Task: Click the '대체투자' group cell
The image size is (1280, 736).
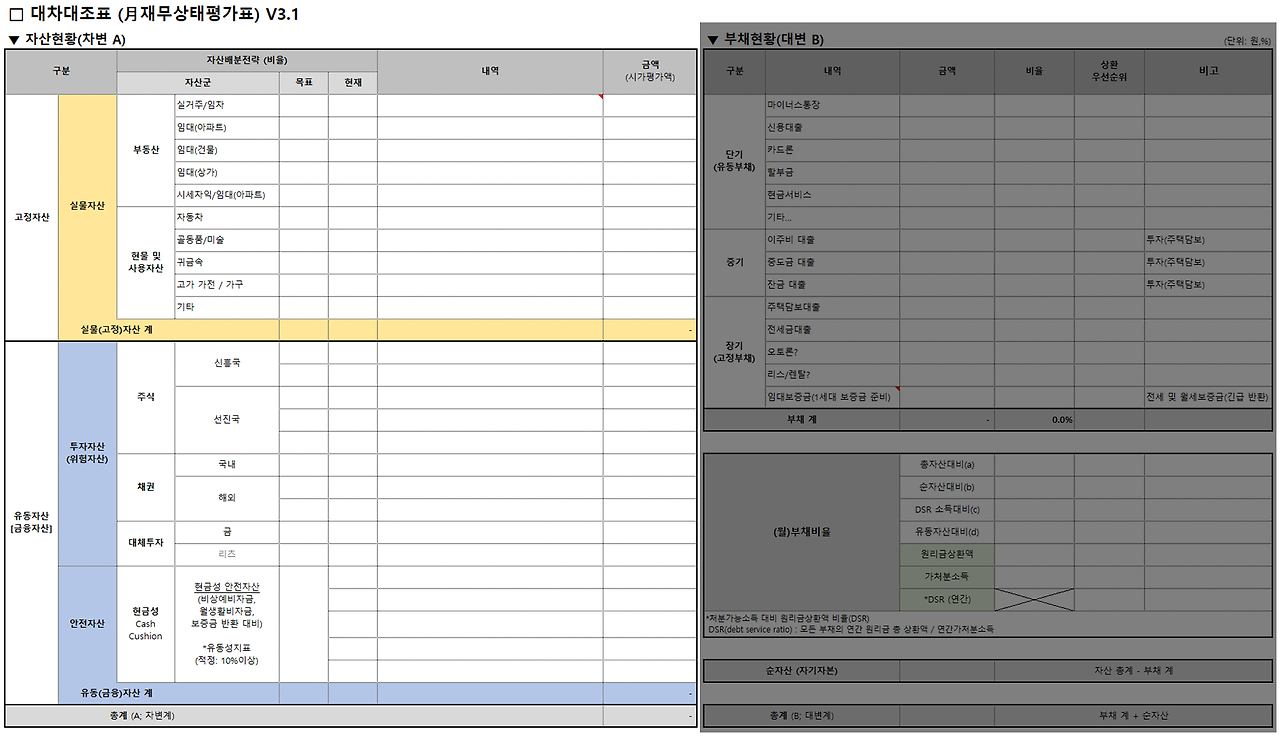Action: click(x=146, y=543)
